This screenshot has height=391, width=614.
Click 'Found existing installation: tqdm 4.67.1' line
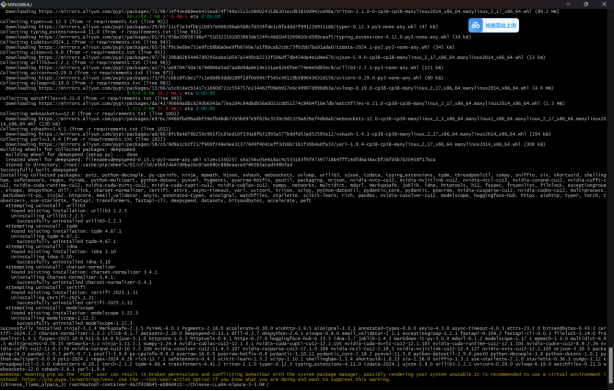click(x=66, y=231)
